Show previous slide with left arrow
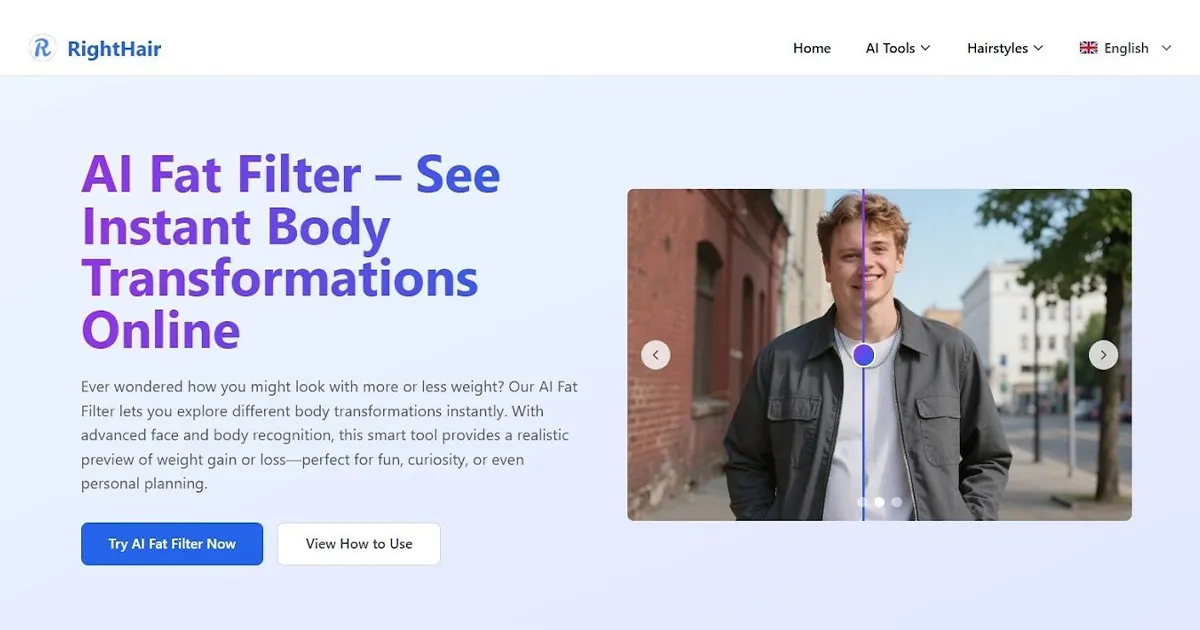 tap(656, 354)
